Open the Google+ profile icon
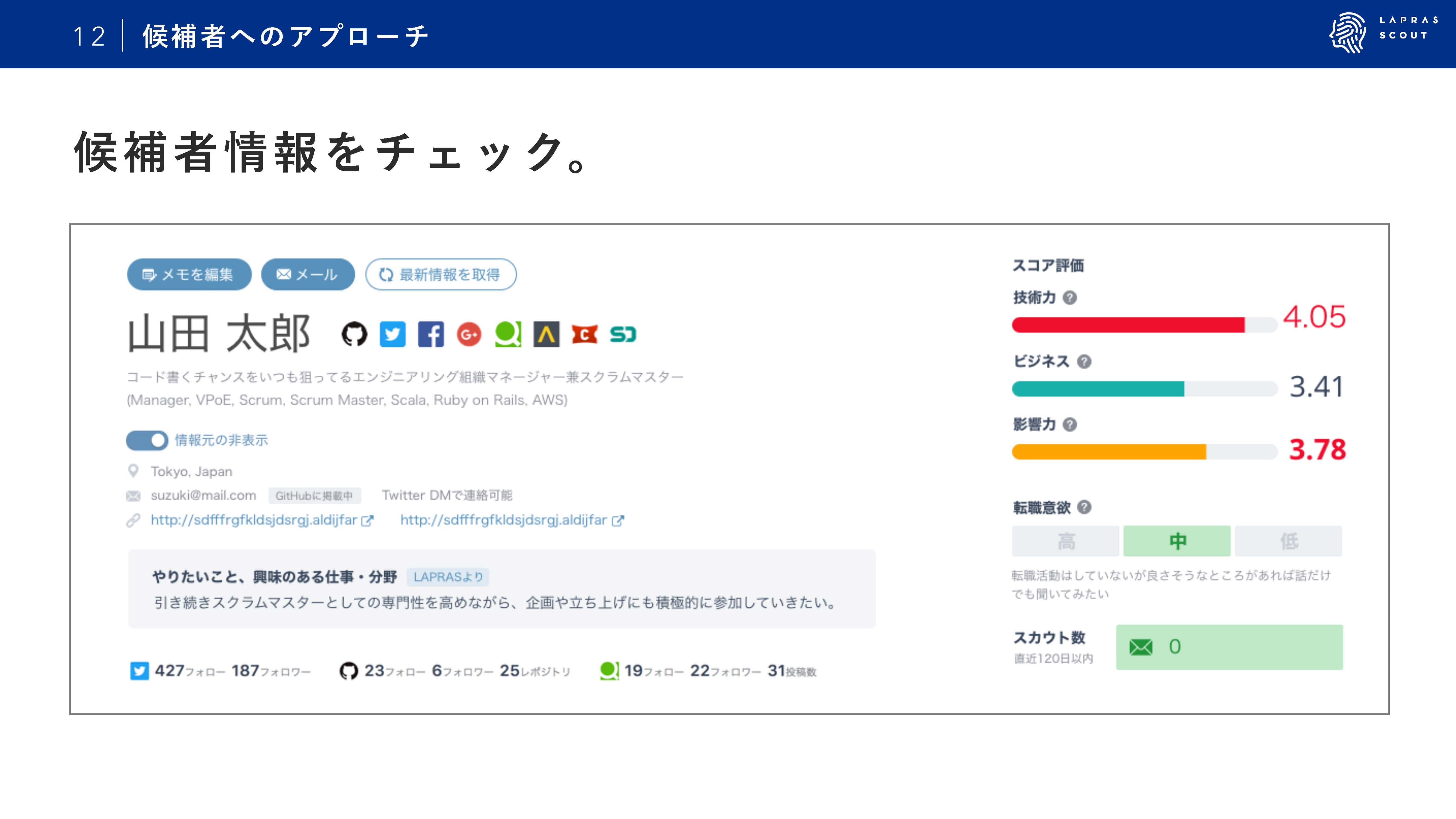Screen dimensions: 1456x819 click(469, 335)
